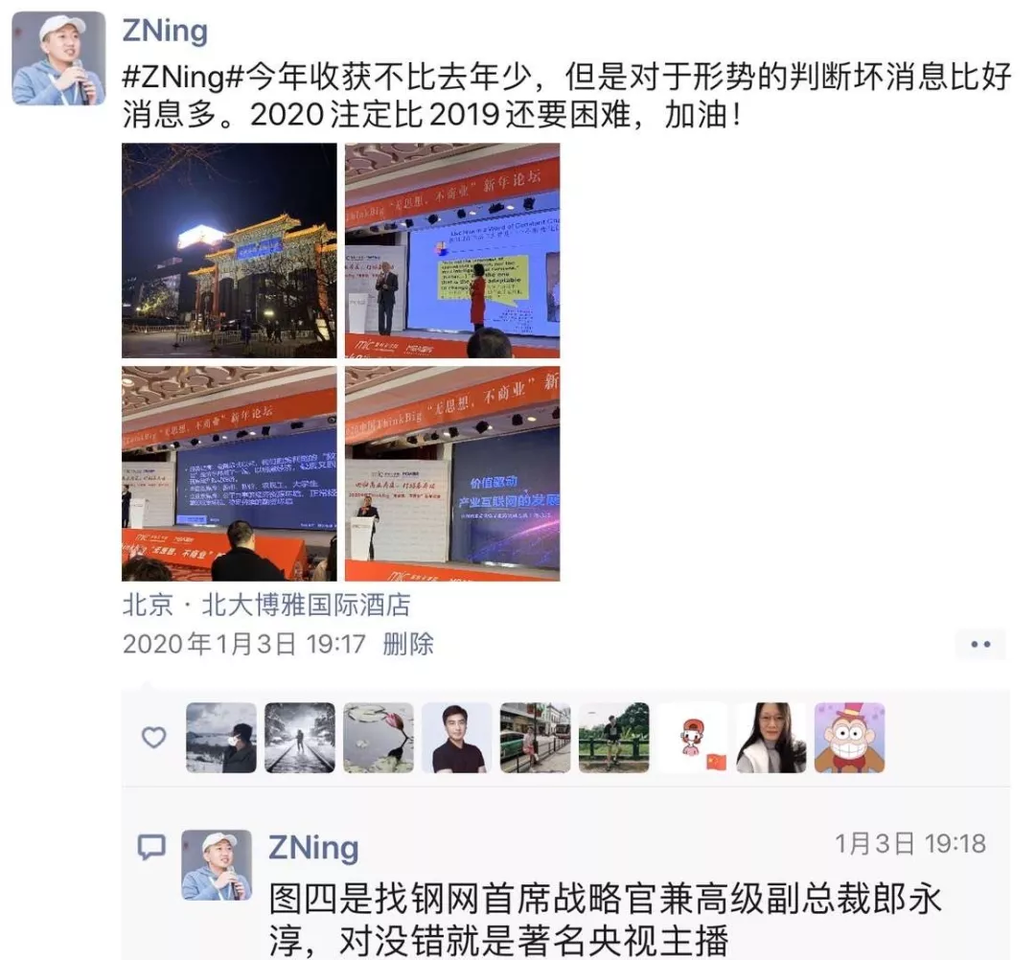Click the 删除 delete link
1035x960 pixels.
click(x=408, y=644)
